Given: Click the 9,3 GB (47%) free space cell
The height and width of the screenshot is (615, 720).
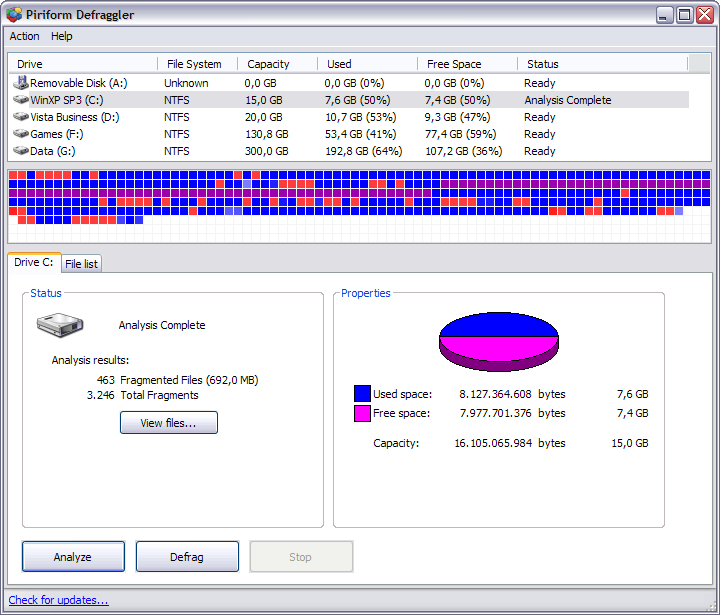Looking at the screenshot, I should 457,117.
